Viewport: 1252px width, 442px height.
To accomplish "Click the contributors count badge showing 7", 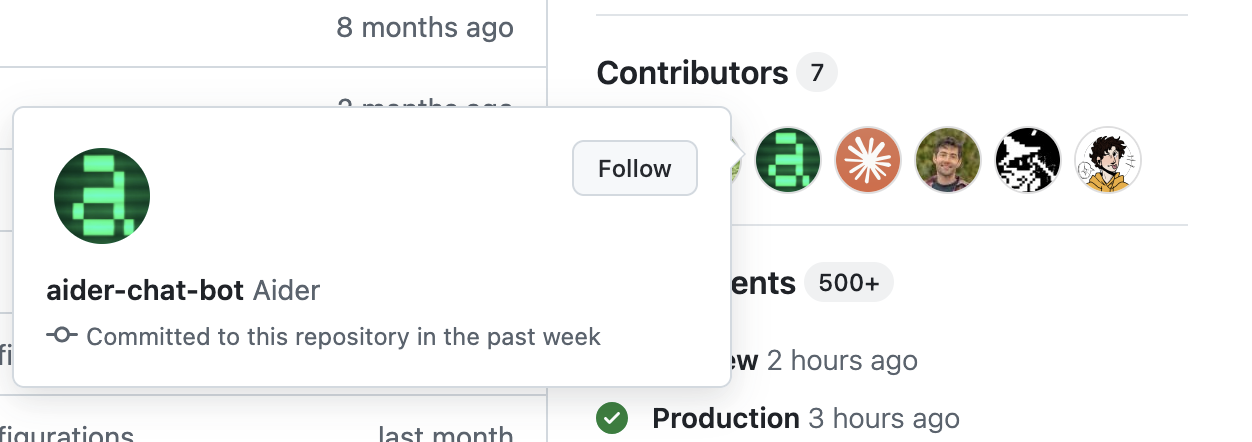I will click(x=817, y=73).
